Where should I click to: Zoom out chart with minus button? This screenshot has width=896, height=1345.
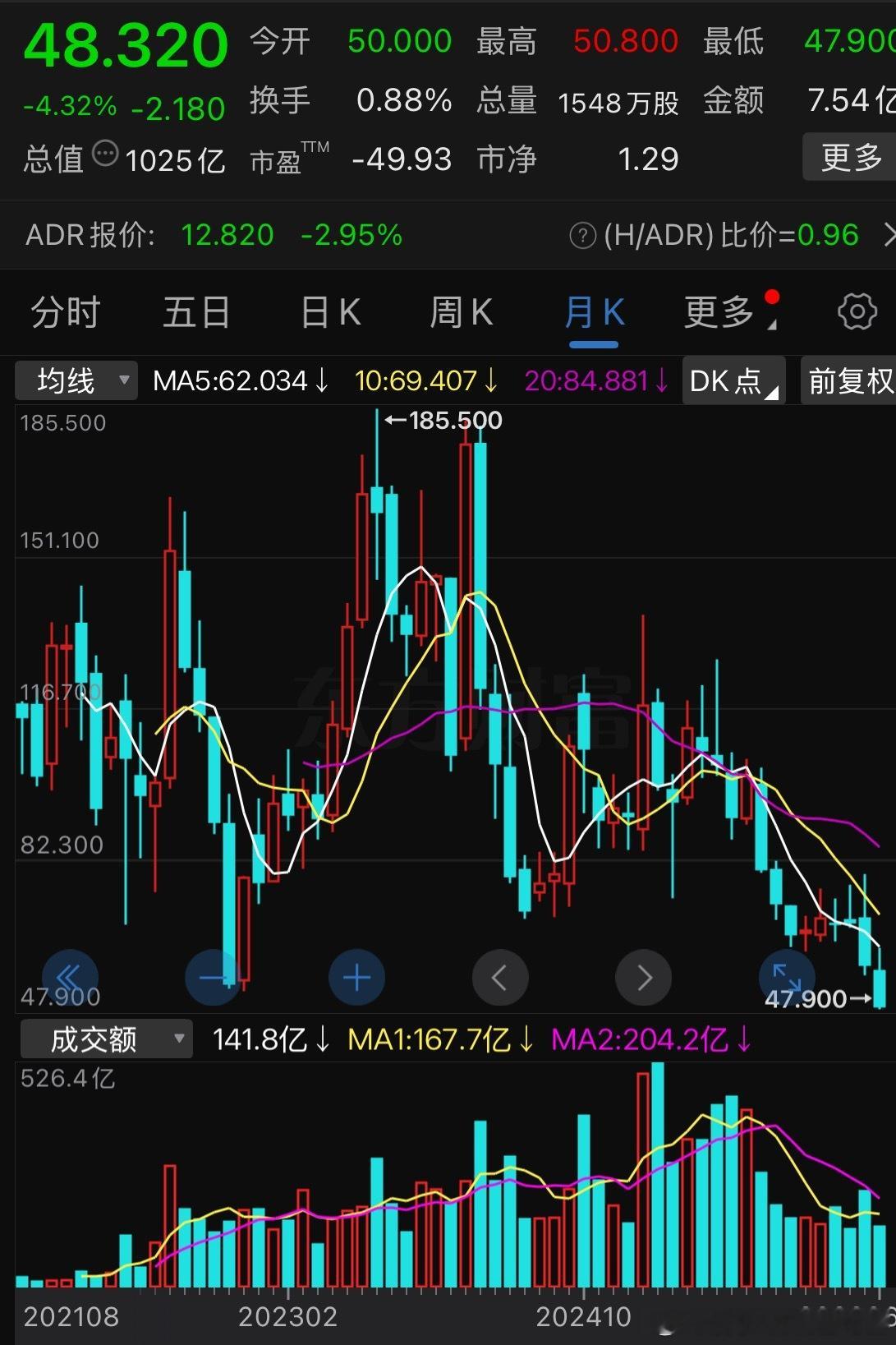[x=214, y=978]
